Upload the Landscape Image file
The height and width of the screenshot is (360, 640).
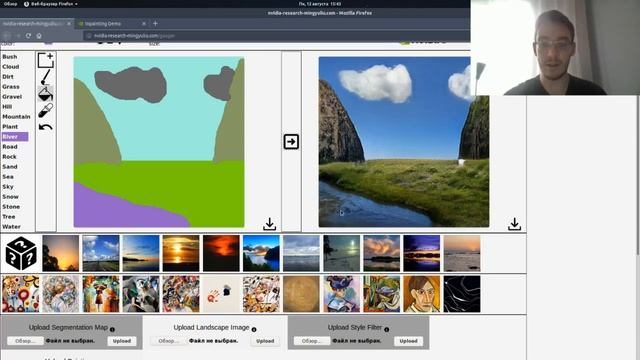[x=265, y=341]
